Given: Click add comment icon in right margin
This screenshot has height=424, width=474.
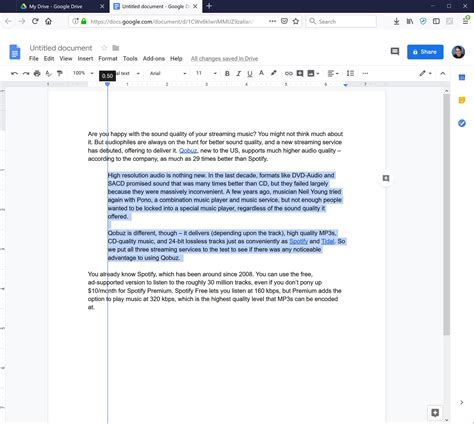Looking at the screenshot, I should coord(386,178).
